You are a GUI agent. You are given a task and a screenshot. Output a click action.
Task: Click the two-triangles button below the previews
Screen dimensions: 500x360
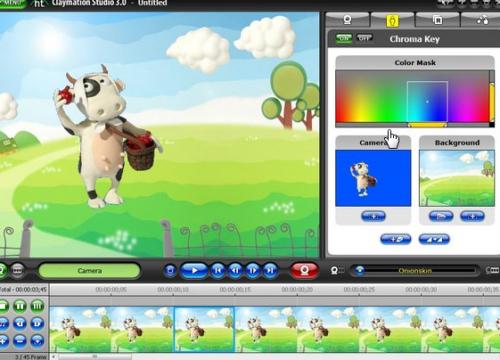click(x=434, y=239)
